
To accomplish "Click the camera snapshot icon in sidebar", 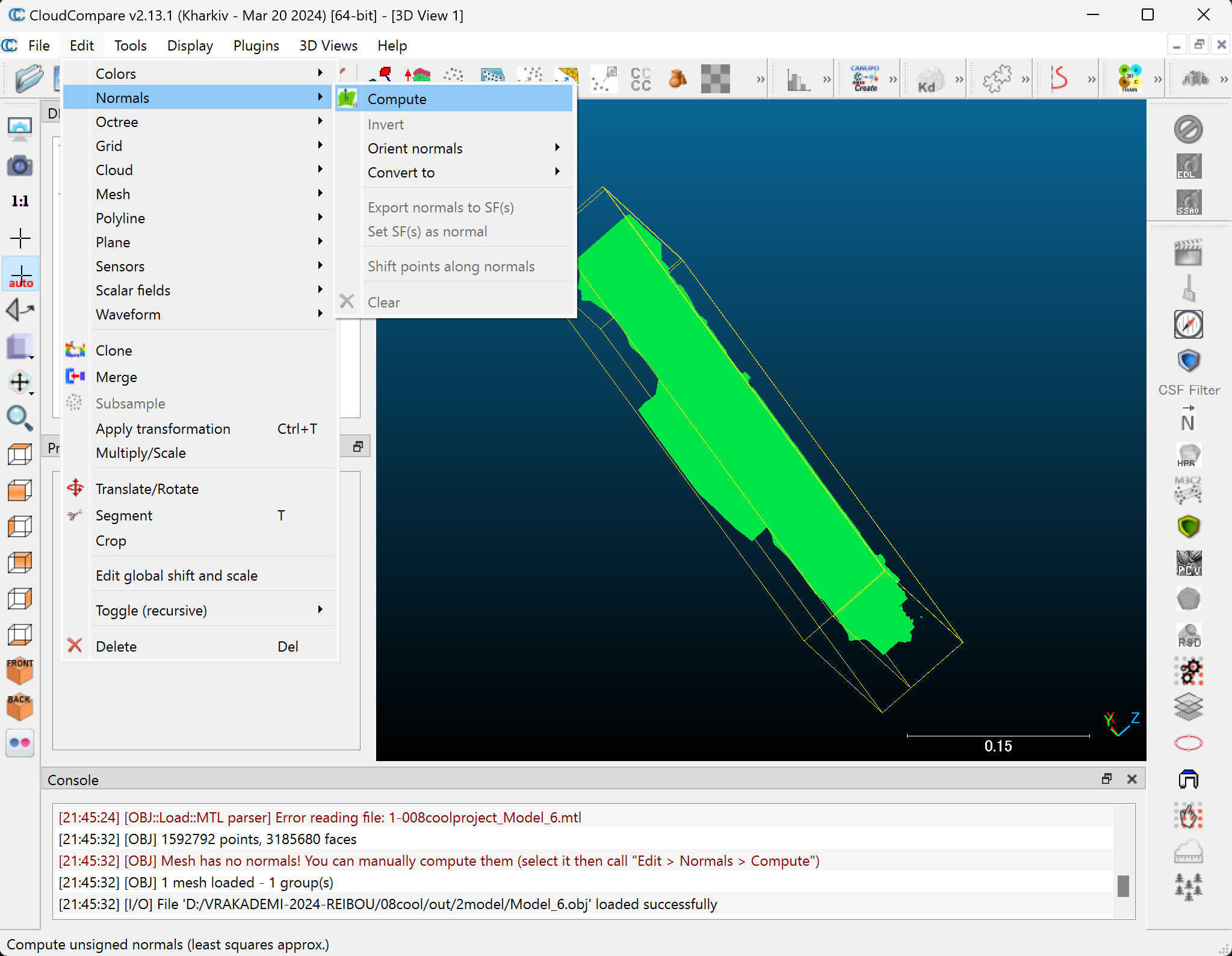I will click(20, 165).
